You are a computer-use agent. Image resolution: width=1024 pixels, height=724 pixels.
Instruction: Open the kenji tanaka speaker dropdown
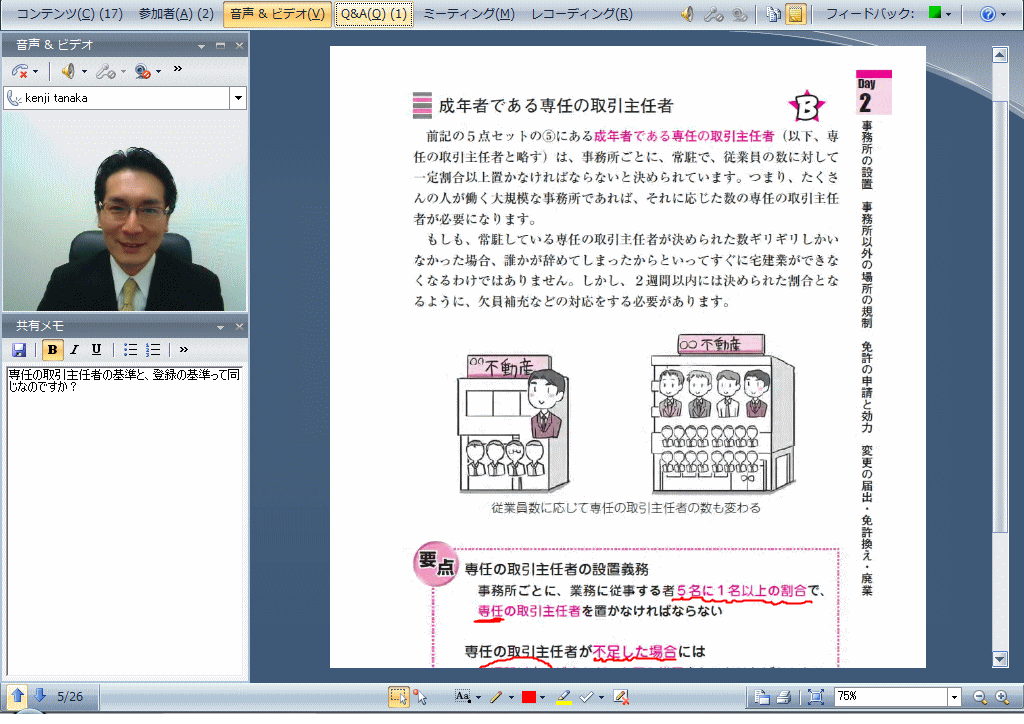click(238, 98)
